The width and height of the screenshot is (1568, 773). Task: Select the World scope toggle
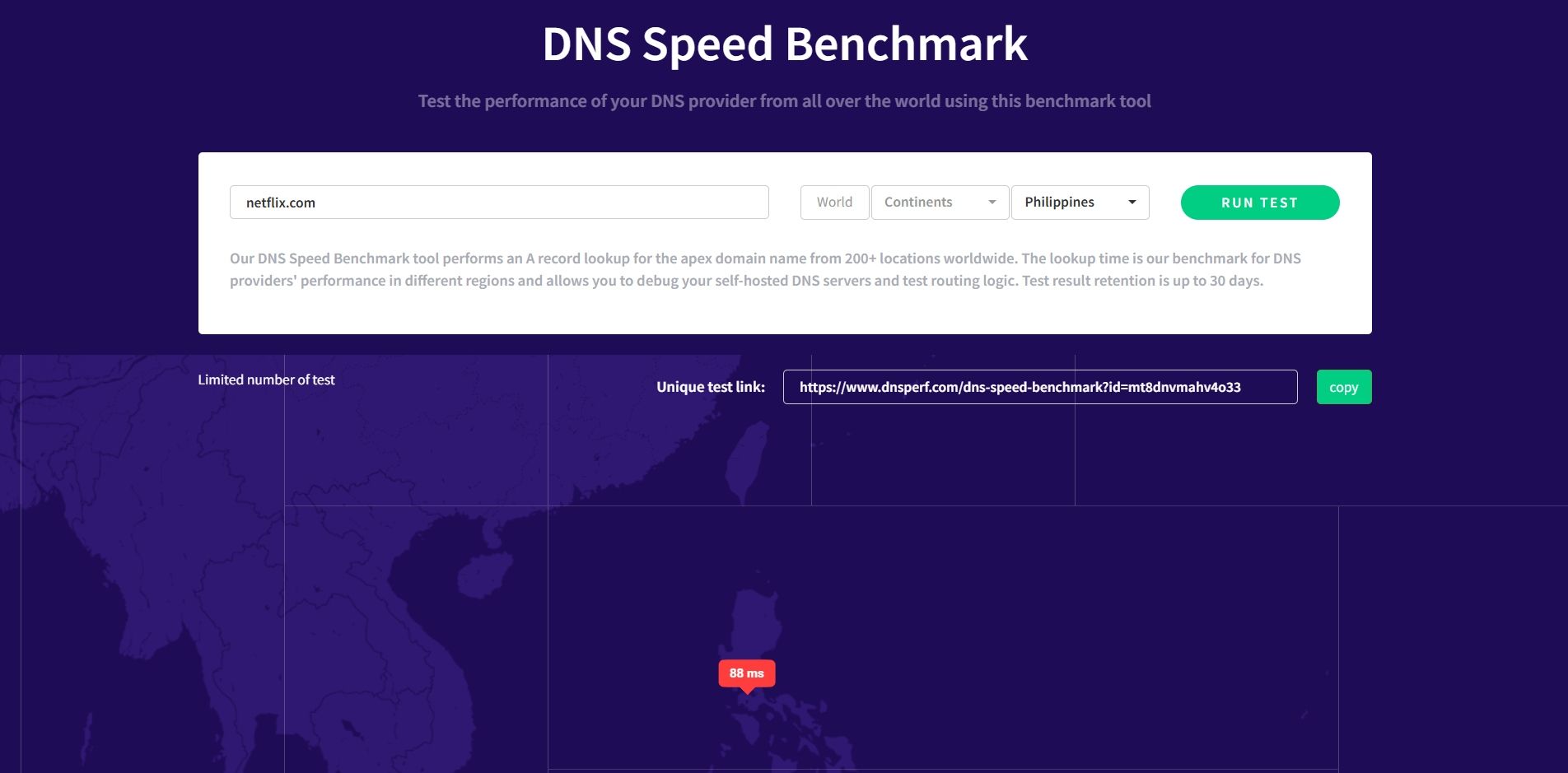[x=834, y=203]
